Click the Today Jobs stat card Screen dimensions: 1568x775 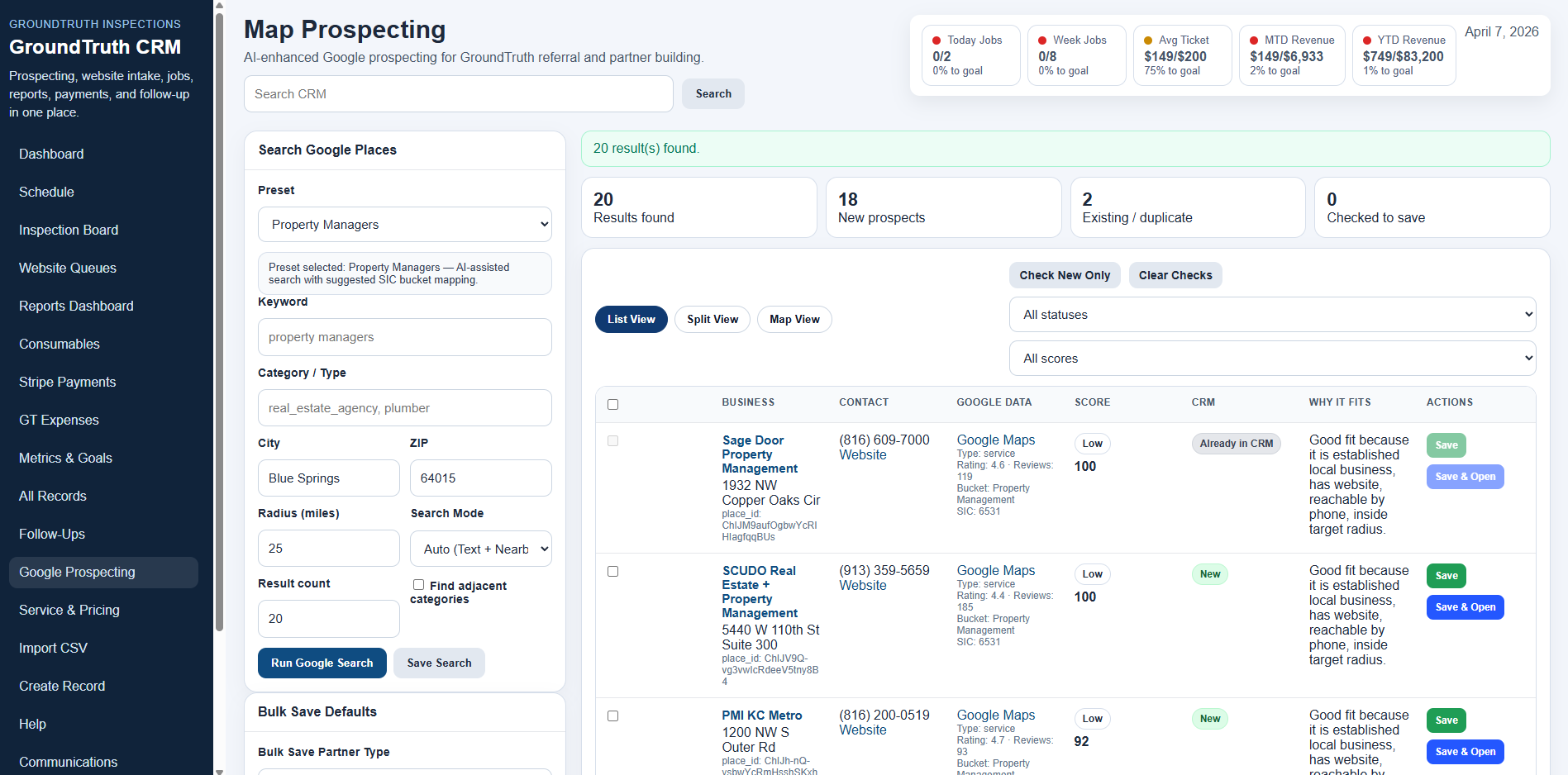(x=971, y=55)
